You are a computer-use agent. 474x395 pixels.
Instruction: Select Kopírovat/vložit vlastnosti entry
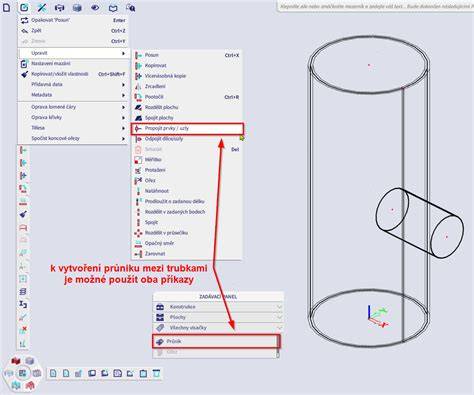click(x=73, y=74)
